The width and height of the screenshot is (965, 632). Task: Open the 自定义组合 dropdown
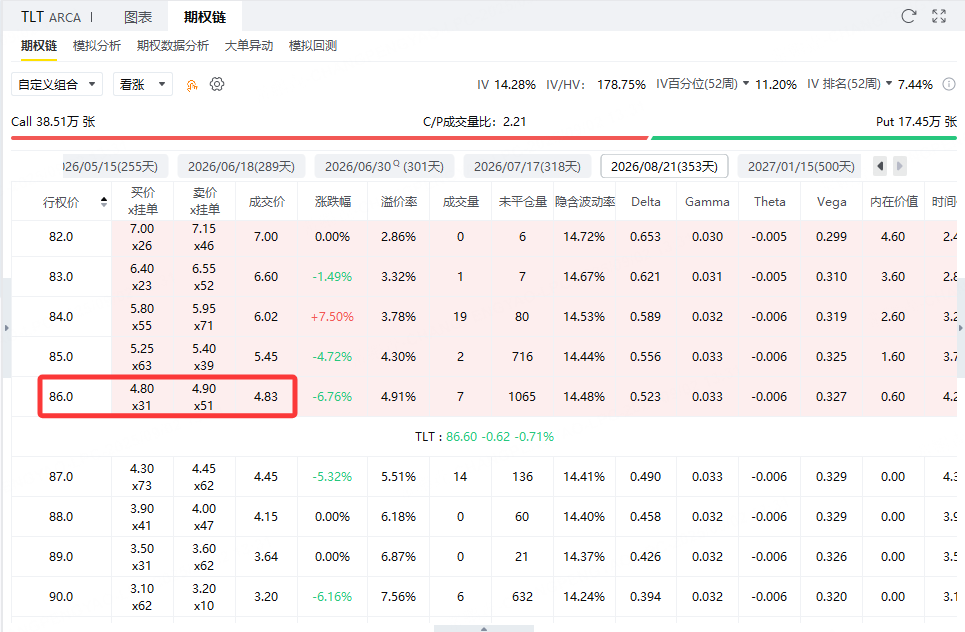[x=57, y=84]
